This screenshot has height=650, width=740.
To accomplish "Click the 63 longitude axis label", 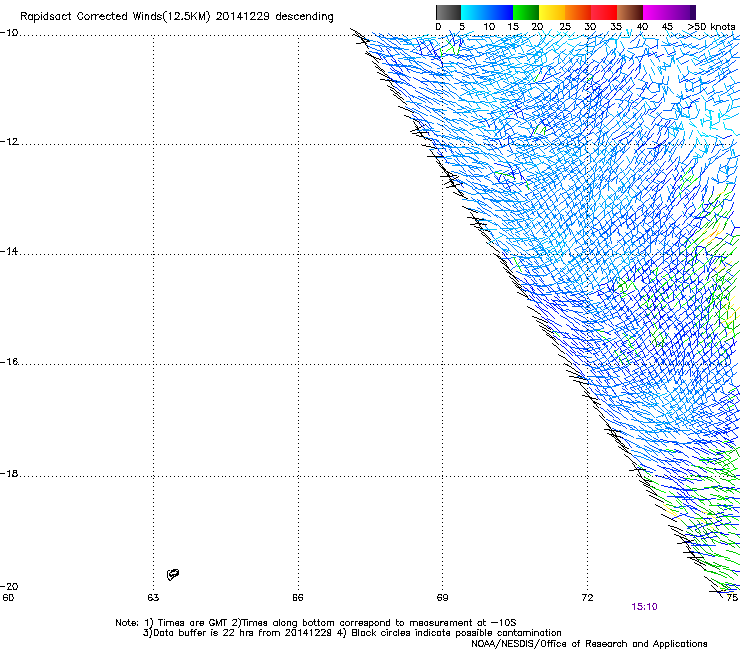I will pos(153,598).
